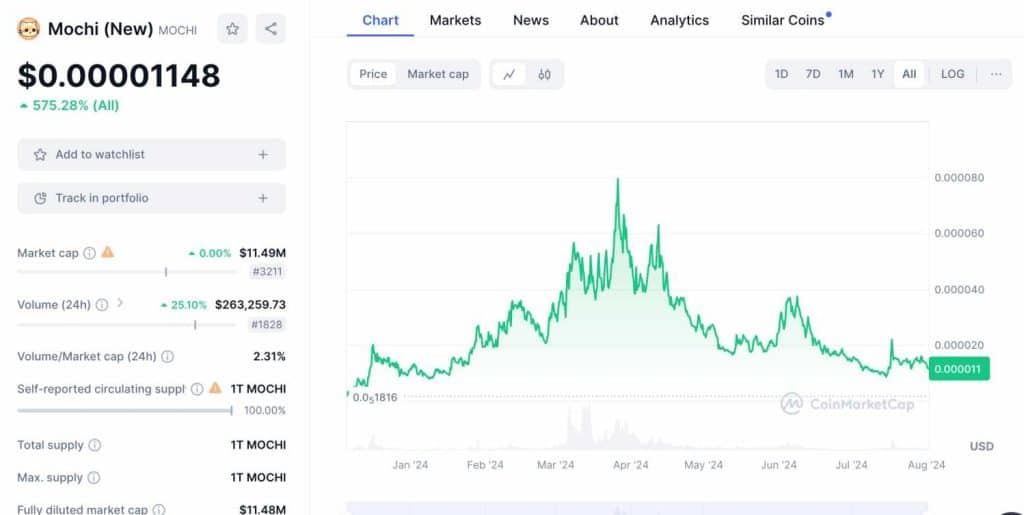The width and height of the screenshot is (1024, 515).
Task: Click the Mochi (New) coin name
Action: pos(101,29)
